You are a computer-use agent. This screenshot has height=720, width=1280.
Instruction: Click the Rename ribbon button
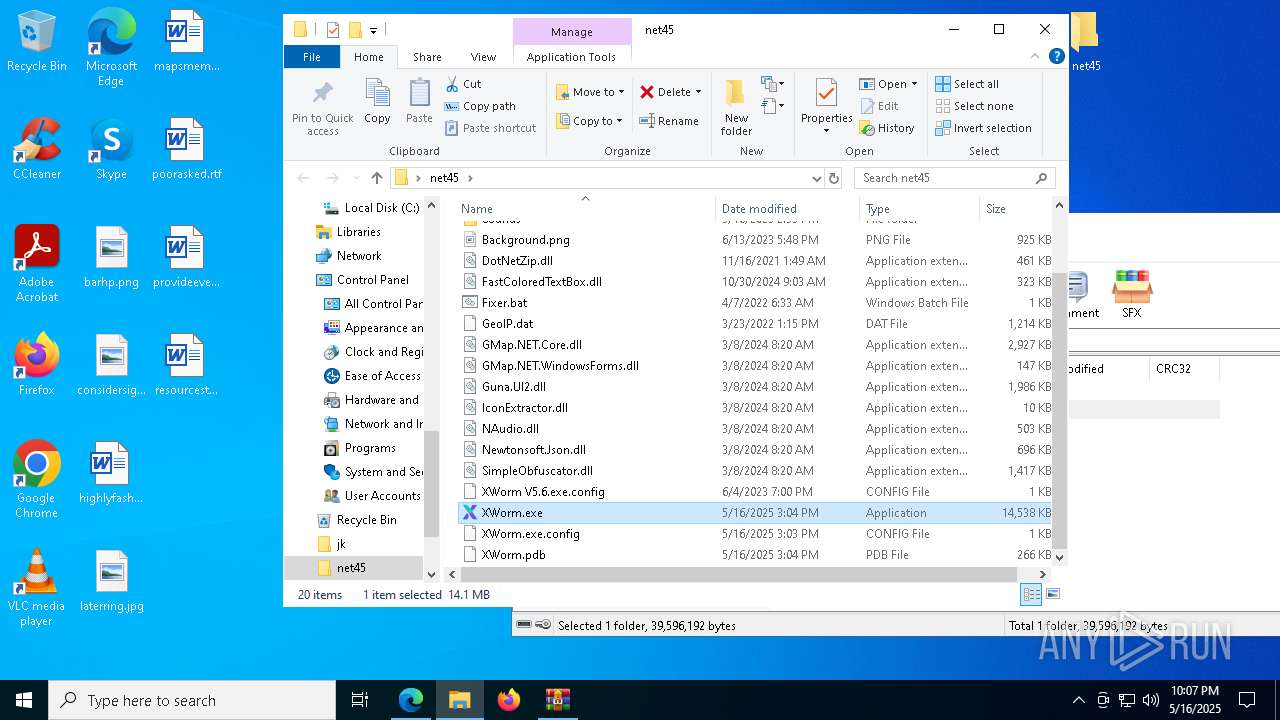point(669,121)
